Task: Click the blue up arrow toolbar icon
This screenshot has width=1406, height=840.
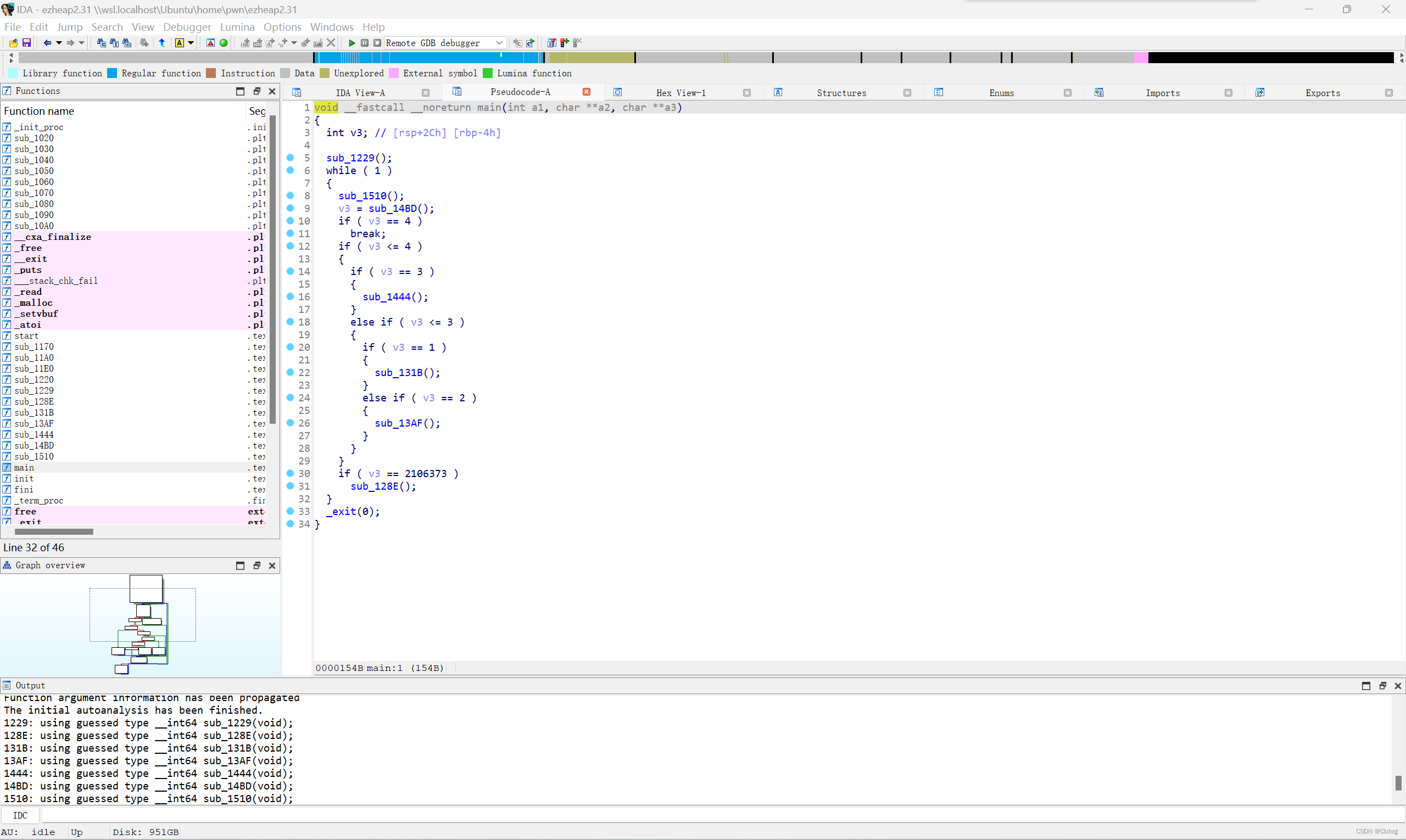Action: point(162,43)
